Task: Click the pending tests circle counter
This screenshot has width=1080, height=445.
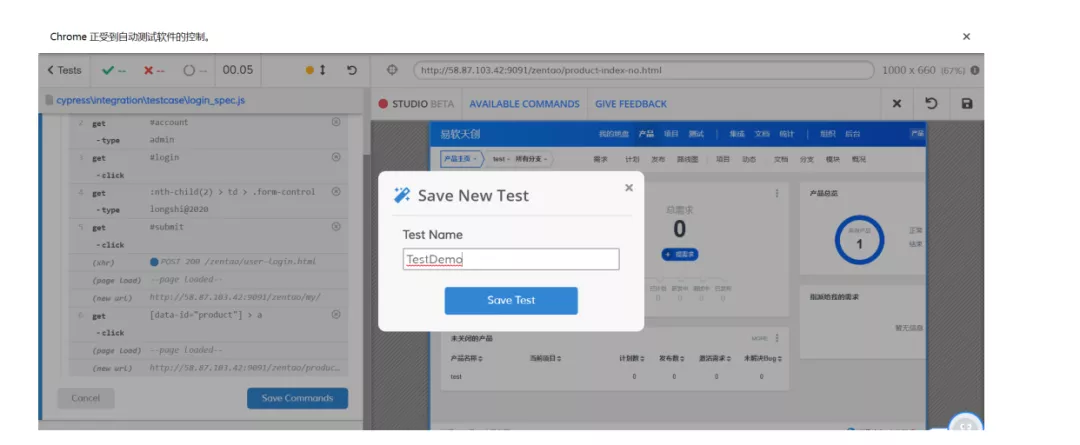Action: tap(195, 70)
